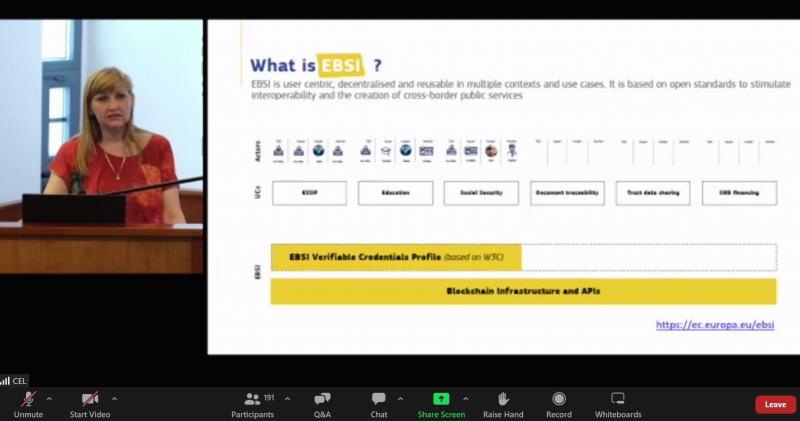Screen dimensions: 800x421
Task: Open Whiteboards from the toolbar
Action: 617,399
